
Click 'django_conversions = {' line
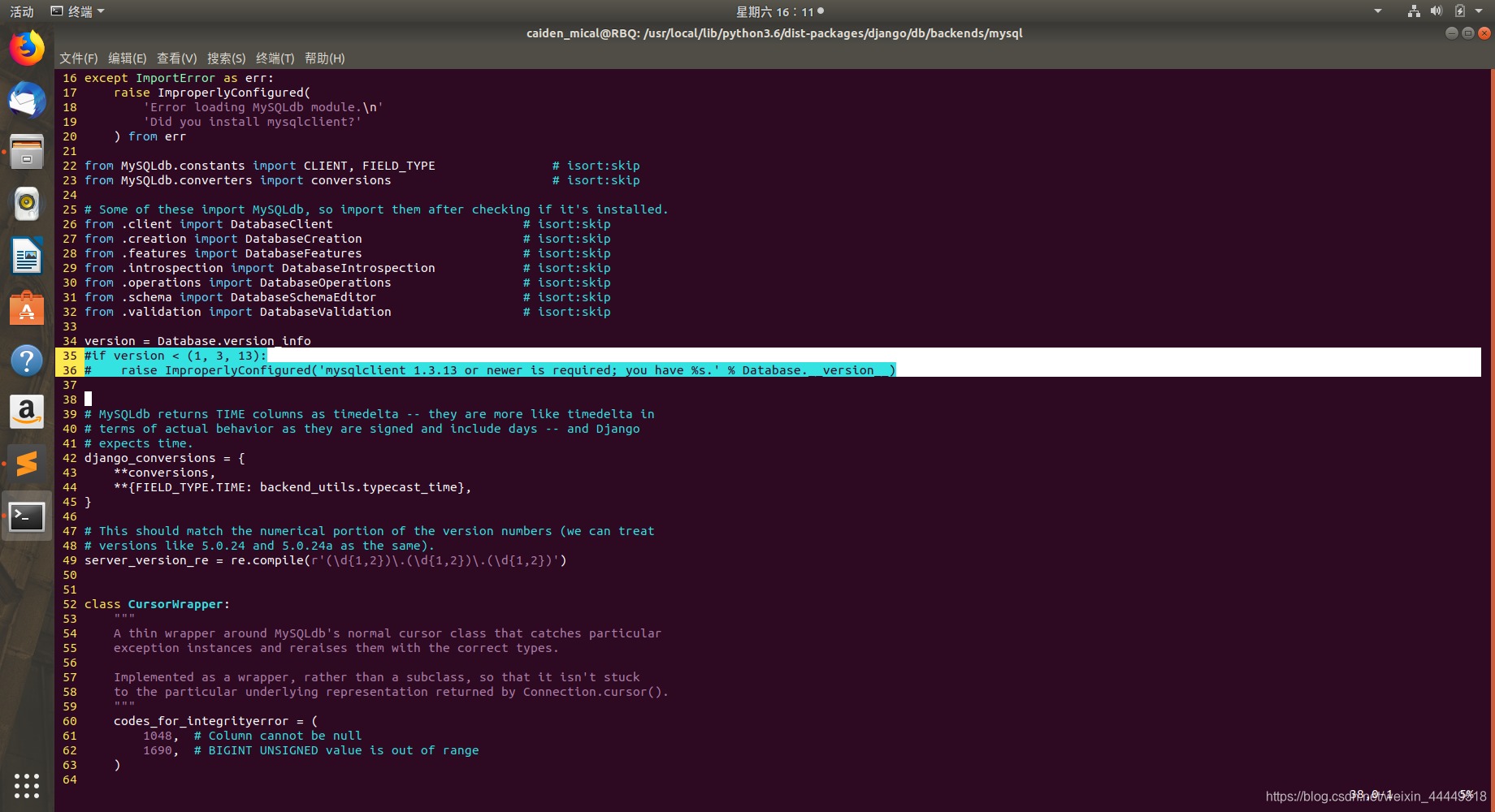pos(165,458)
